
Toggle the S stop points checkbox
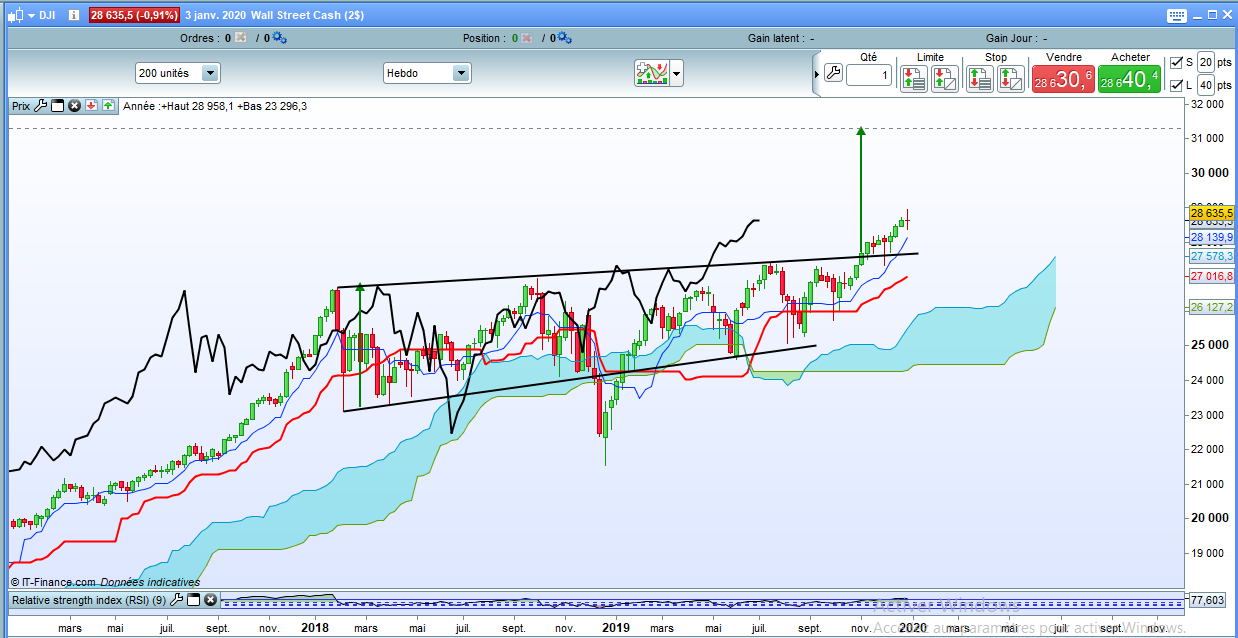click(x=1177, y=63)
